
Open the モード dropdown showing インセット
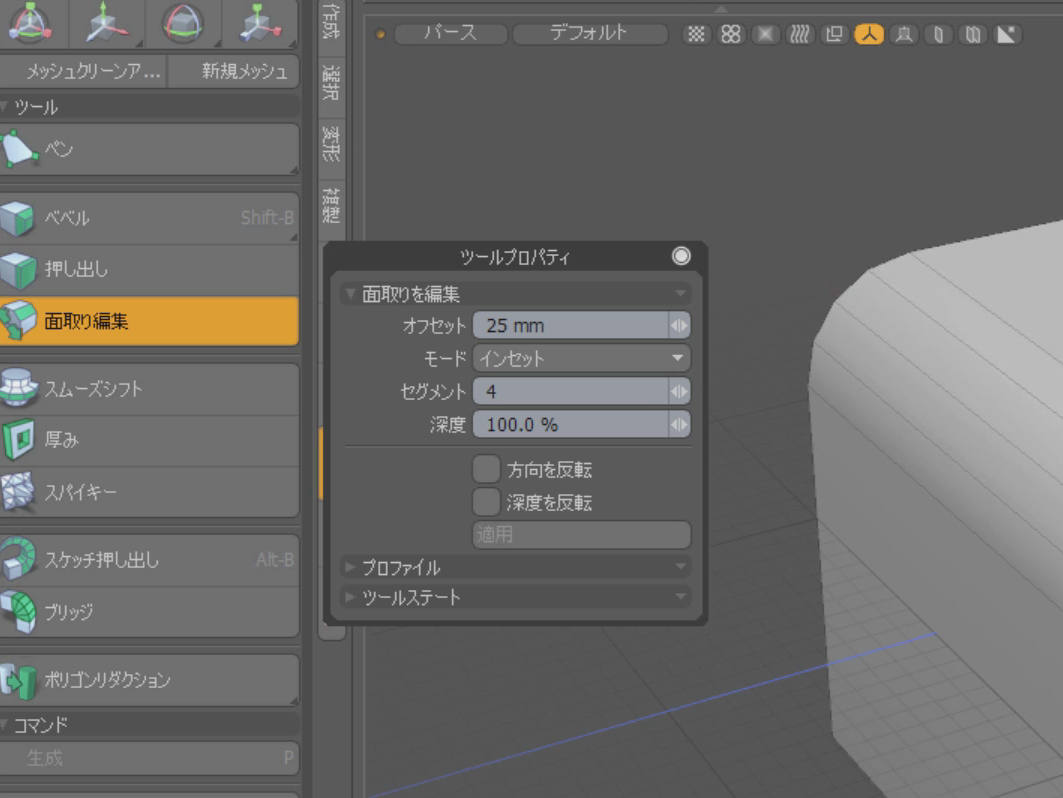coord(581,358)
